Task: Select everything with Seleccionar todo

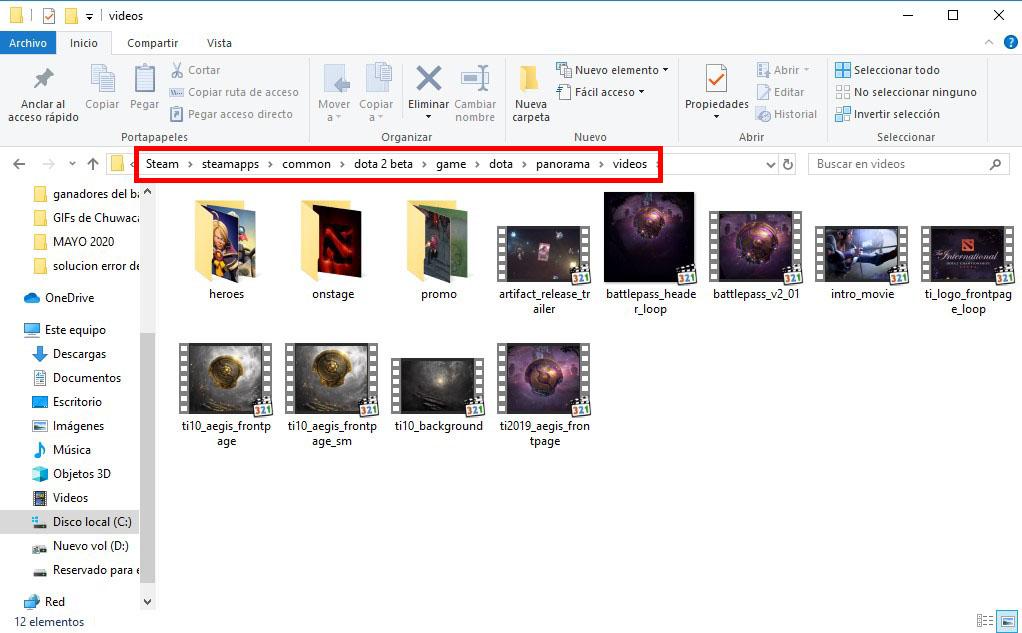Action: 888,70
